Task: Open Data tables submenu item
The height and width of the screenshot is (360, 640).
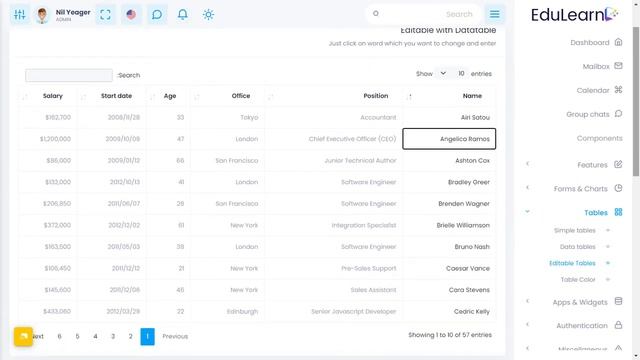Action: [x=578, y=247]
